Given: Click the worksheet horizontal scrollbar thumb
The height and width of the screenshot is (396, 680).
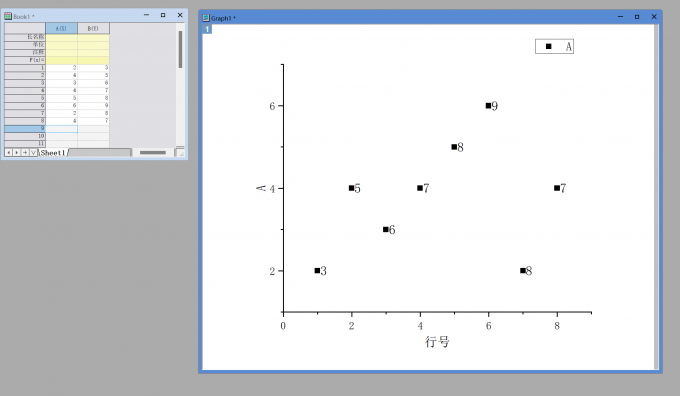Looking at the screenshot, I should pos(153,153).
